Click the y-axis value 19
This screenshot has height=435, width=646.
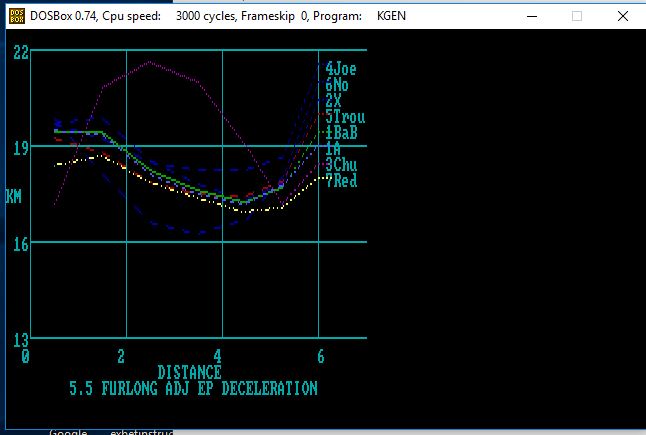(21, 149)
